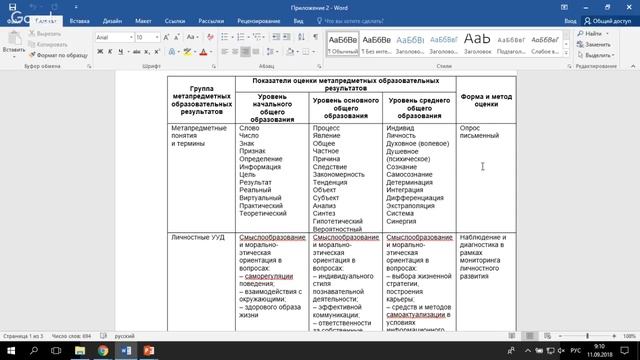
Task: Click the multilevel list icon
Action: pyautogui.click(x=257, y=37)
